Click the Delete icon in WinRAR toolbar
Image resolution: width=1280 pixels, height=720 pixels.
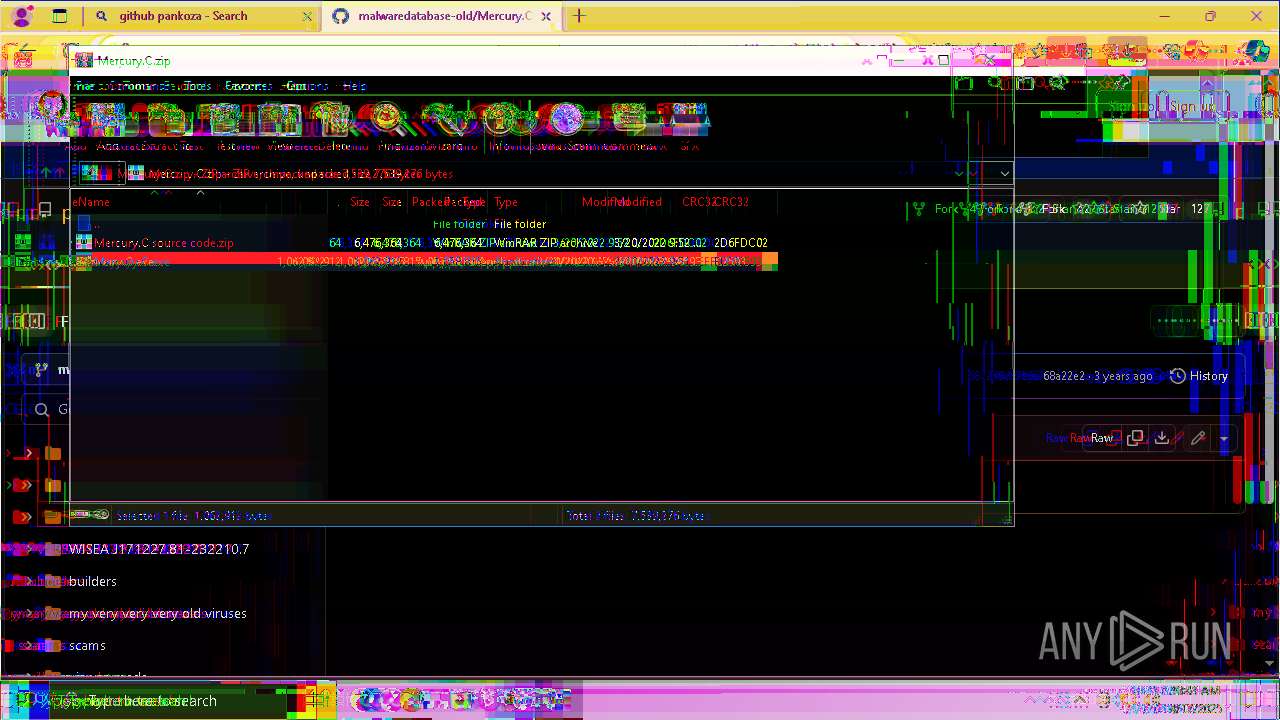click(336, 120)
